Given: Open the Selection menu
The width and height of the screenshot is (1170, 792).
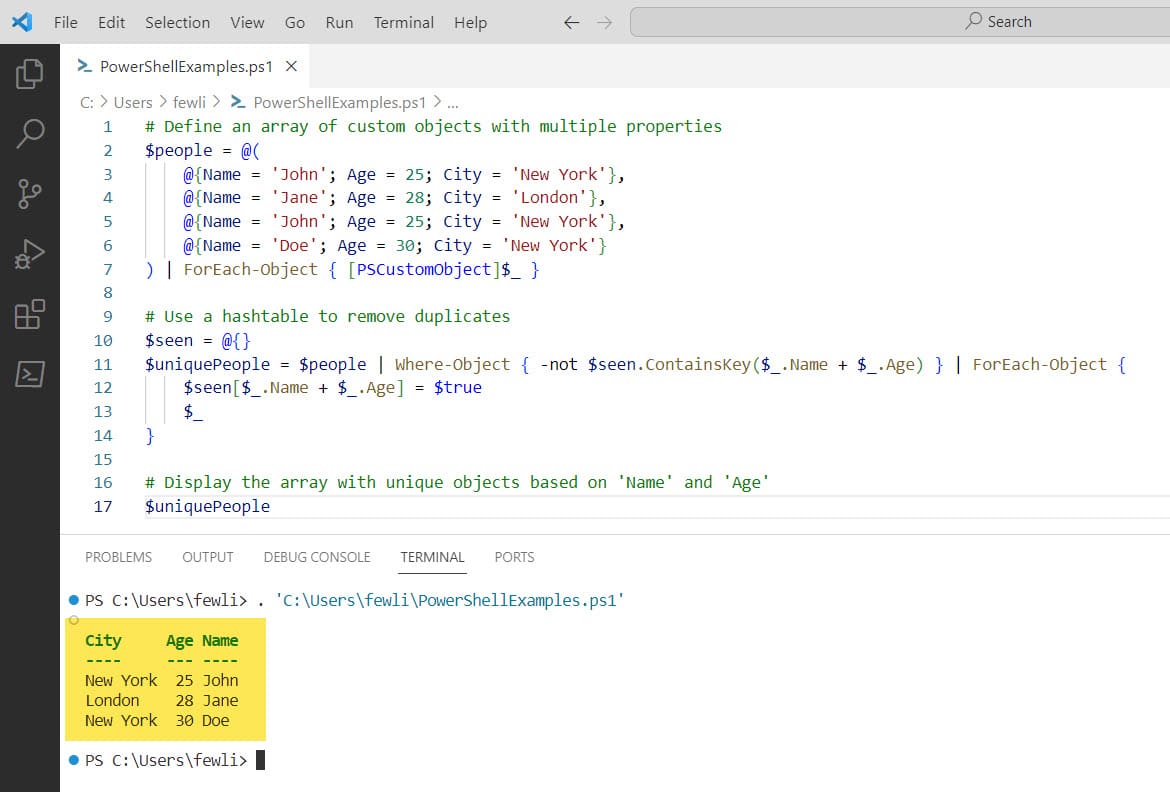Looking at the screenshot, I should [x=178, y=22].
